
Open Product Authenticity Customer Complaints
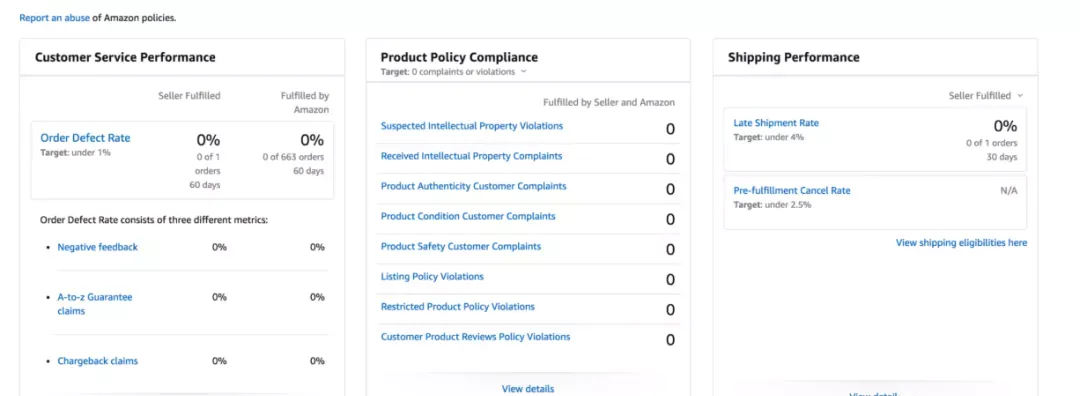pos(474,186)
